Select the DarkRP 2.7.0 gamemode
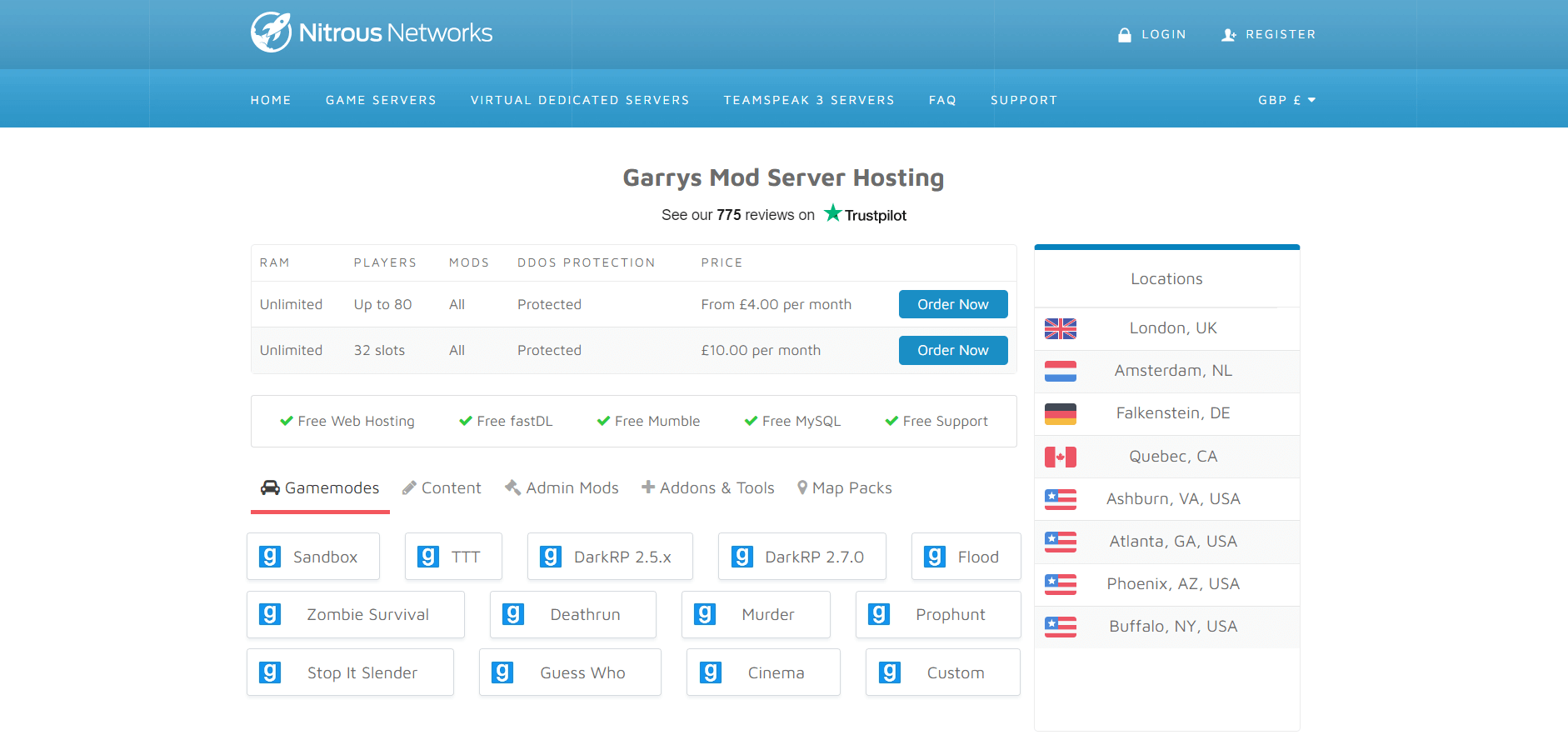The height and width of the screenshot is (750, 1568). click(x=802, y=557)
